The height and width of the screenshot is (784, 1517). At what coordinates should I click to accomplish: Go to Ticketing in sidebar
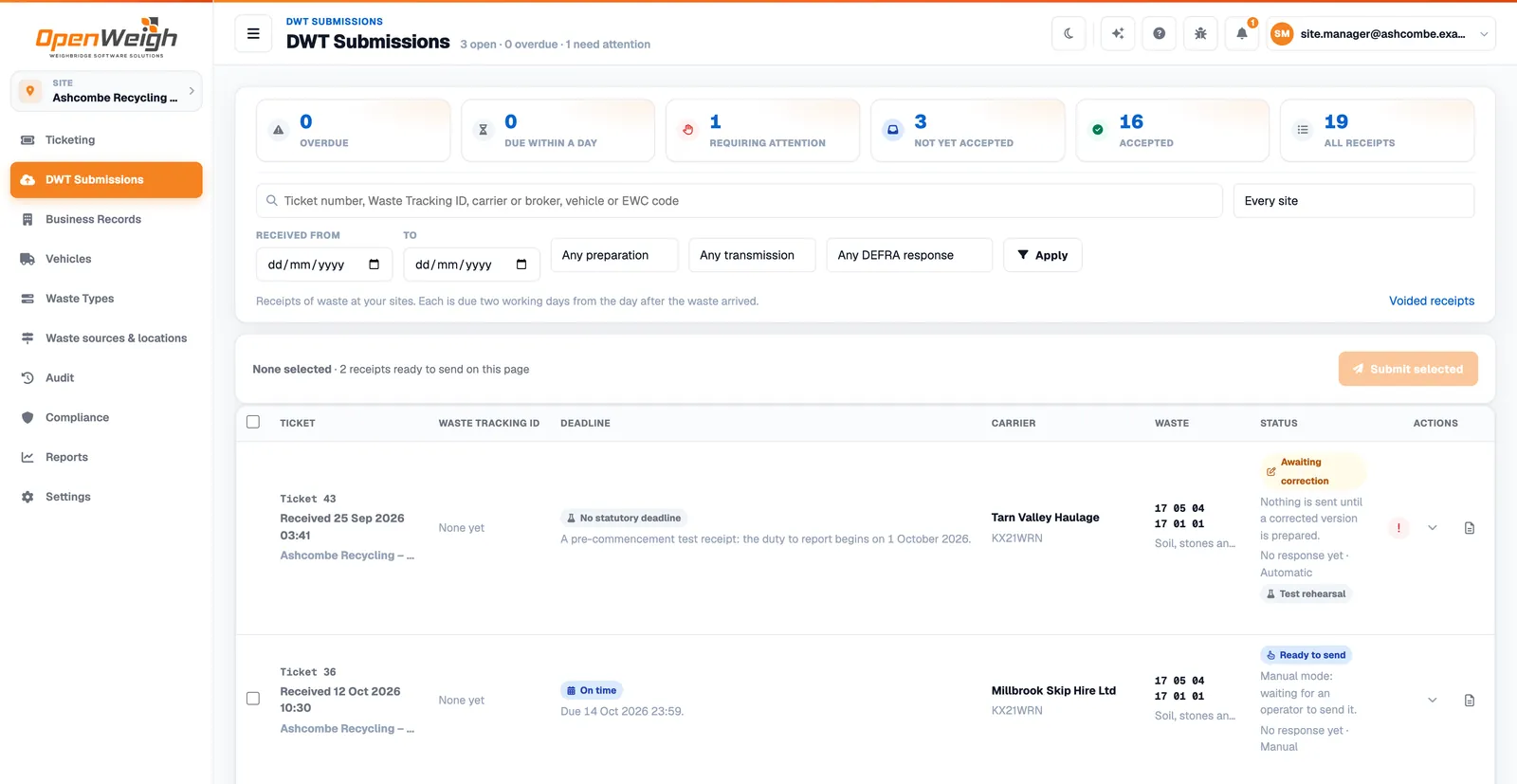click(106, 140)
